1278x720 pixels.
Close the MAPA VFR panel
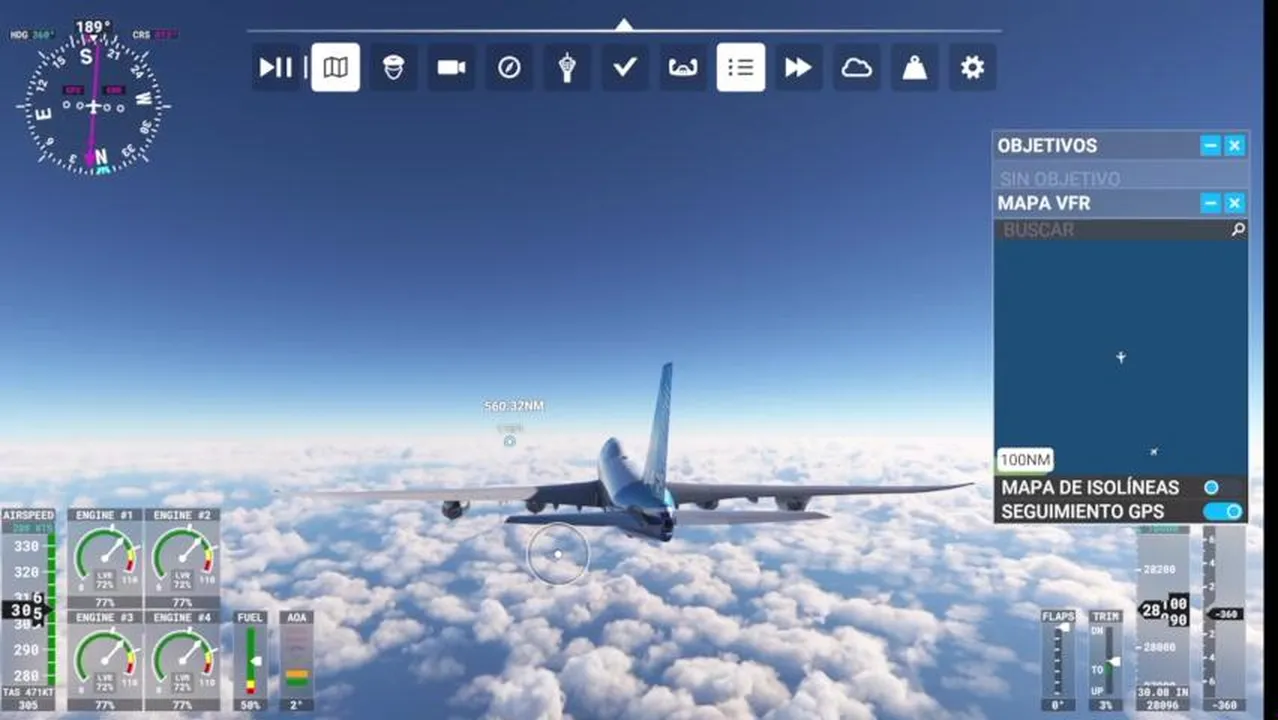coord(1235,203)
